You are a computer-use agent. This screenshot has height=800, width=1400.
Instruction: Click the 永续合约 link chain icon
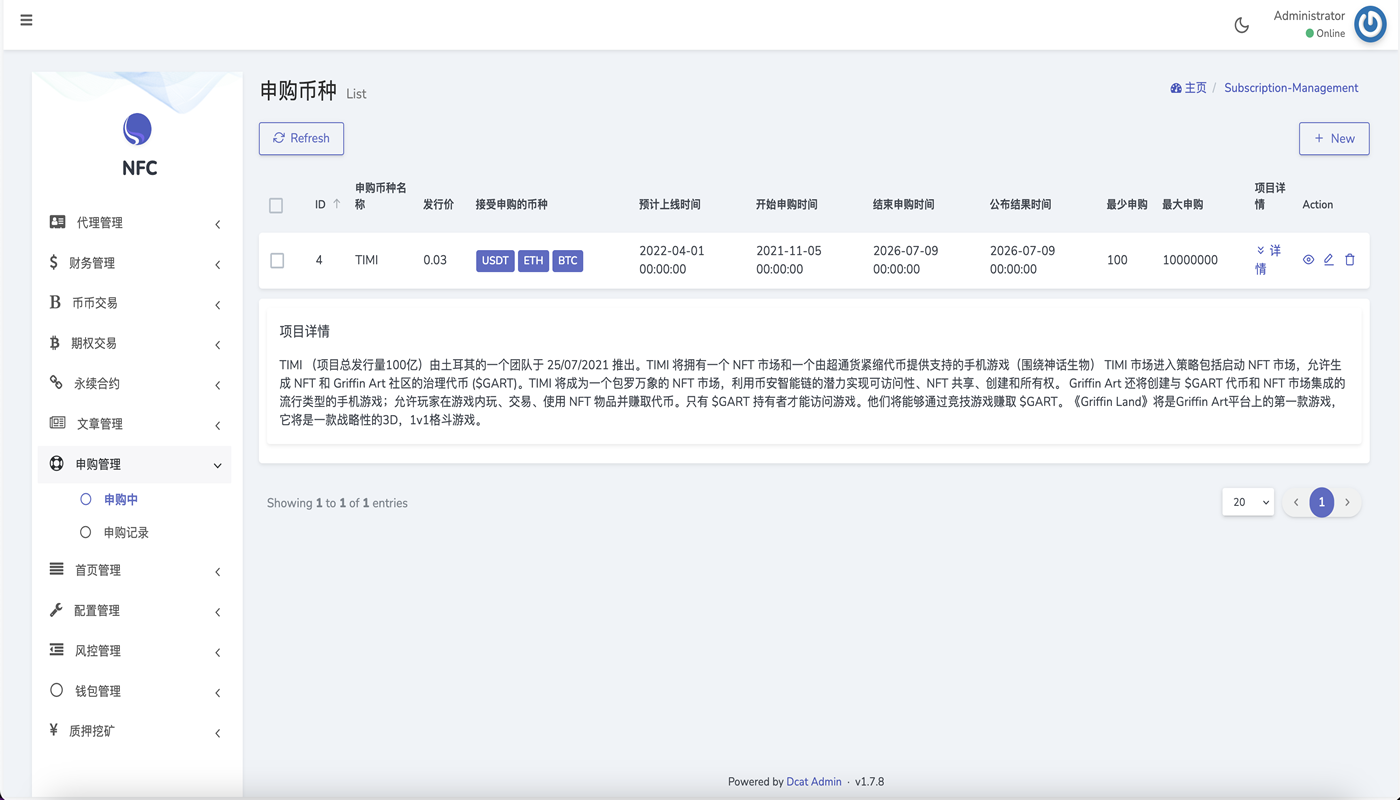point(56,382)
